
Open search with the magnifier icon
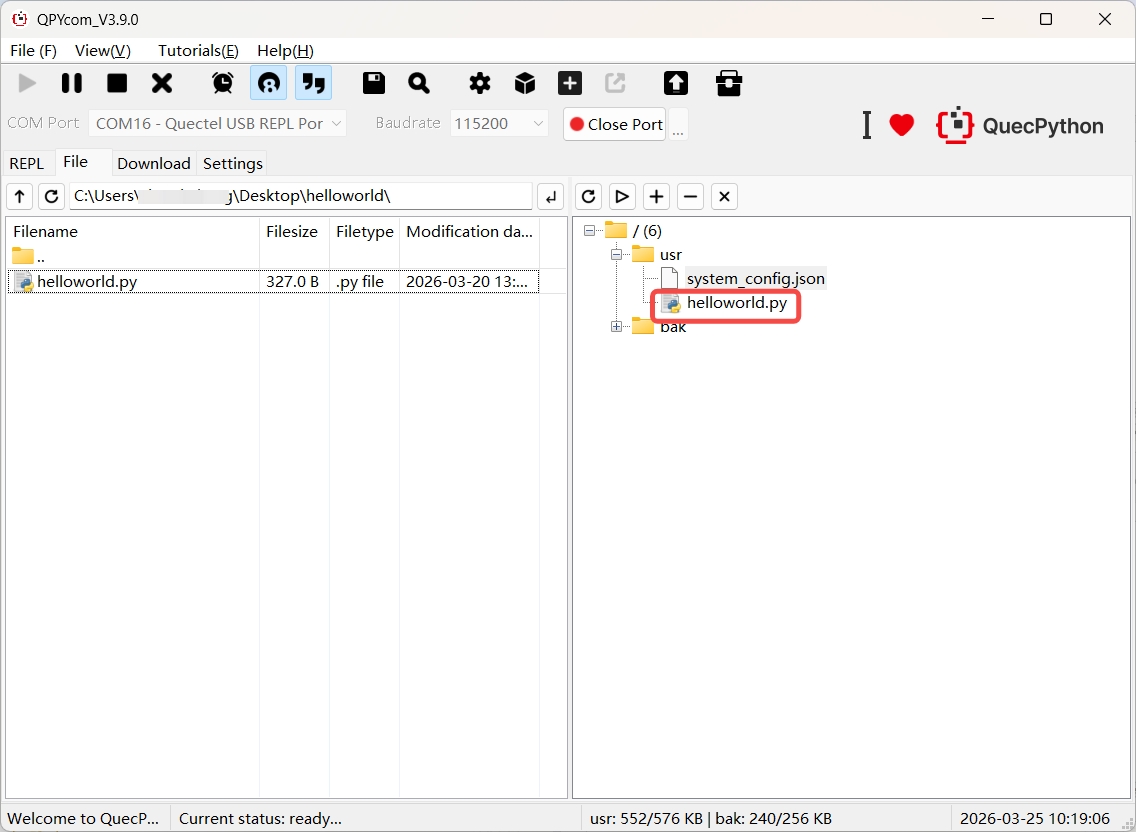tap(419, 83)
